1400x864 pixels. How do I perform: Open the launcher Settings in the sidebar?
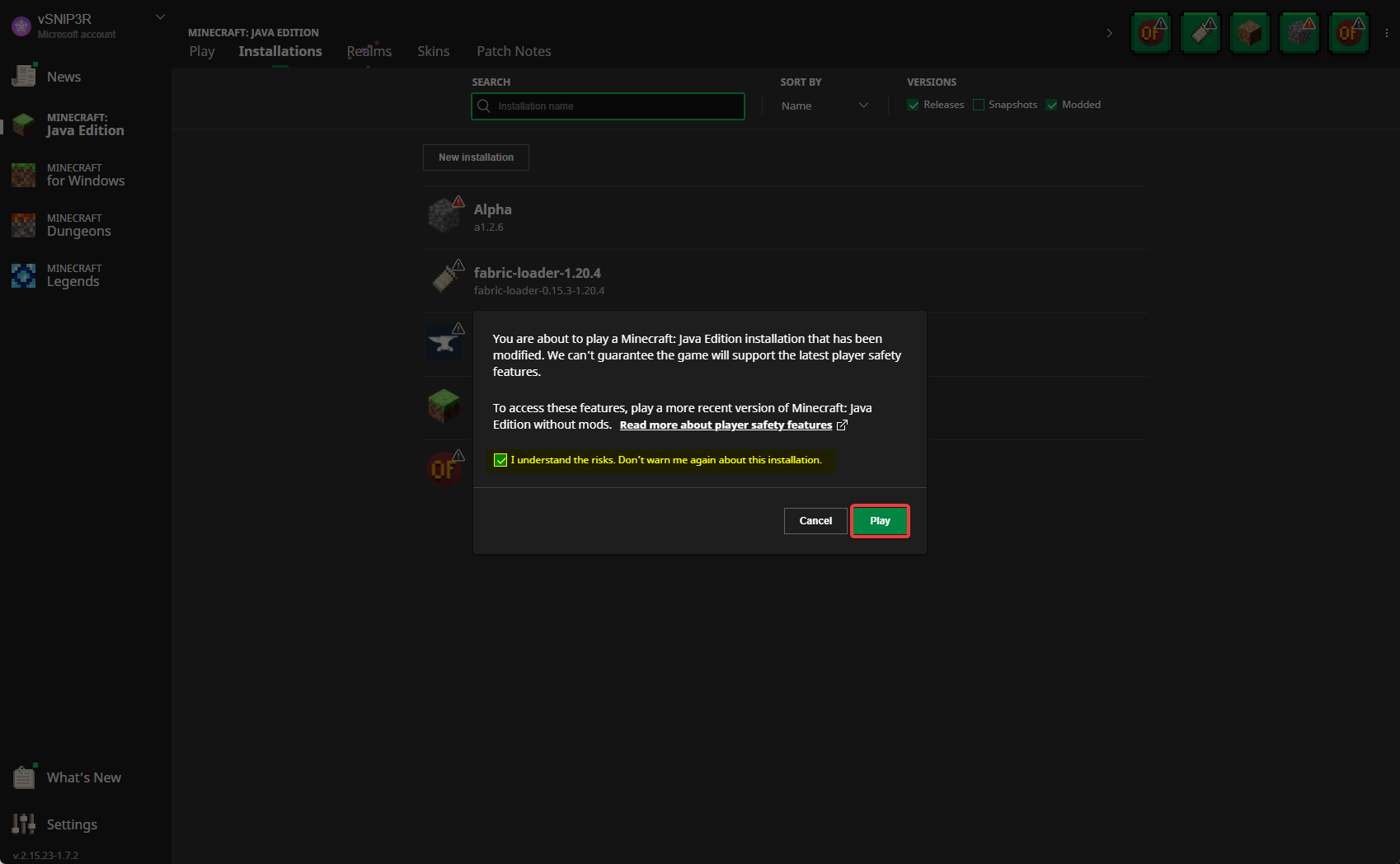(x=72, y=824)
